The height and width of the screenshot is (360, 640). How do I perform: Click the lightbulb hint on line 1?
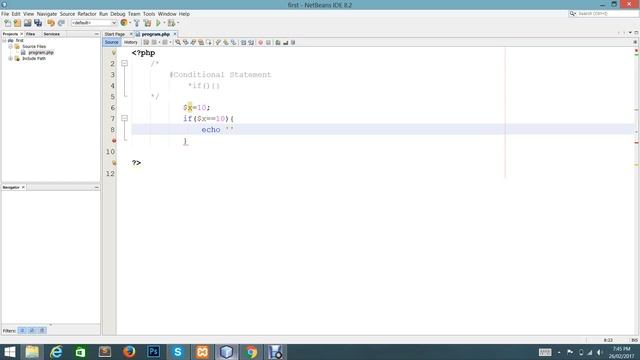click(114, 53)
